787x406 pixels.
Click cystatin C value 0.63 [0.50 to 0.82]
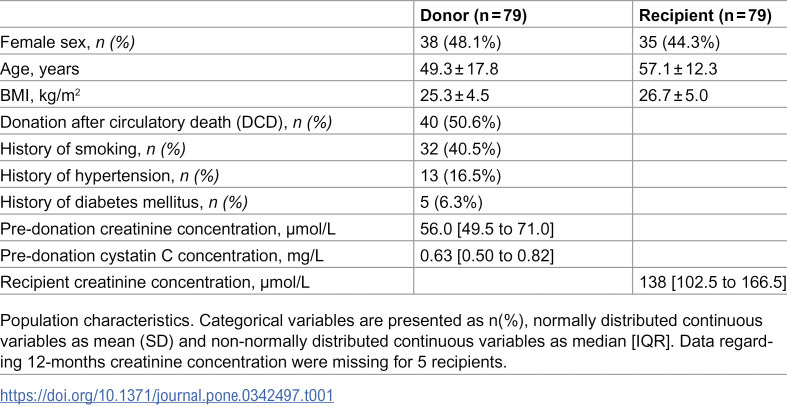tap(486, 256)
